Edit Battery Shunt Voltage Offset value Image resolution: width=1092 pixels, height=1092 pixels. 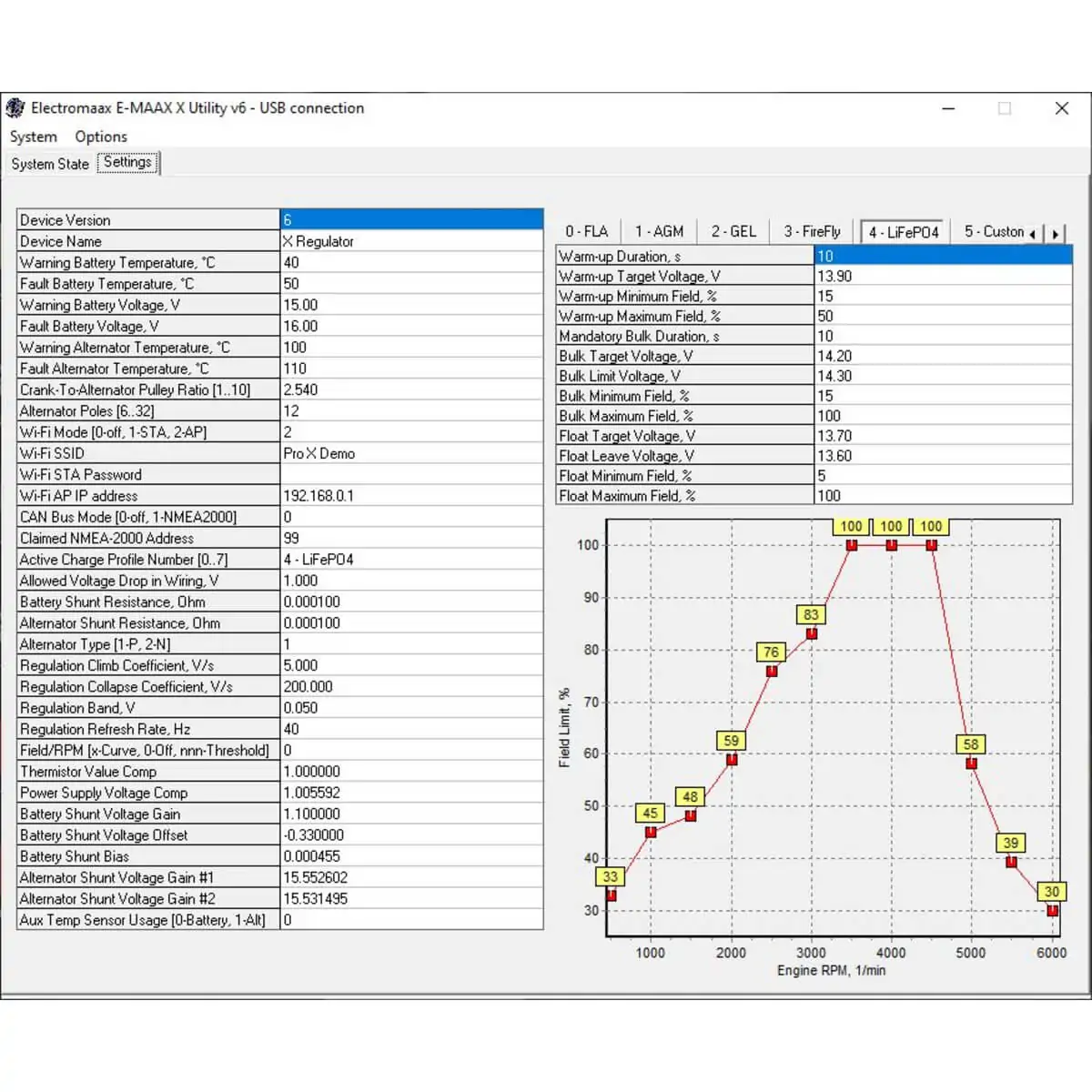click(x=411, y=834)
